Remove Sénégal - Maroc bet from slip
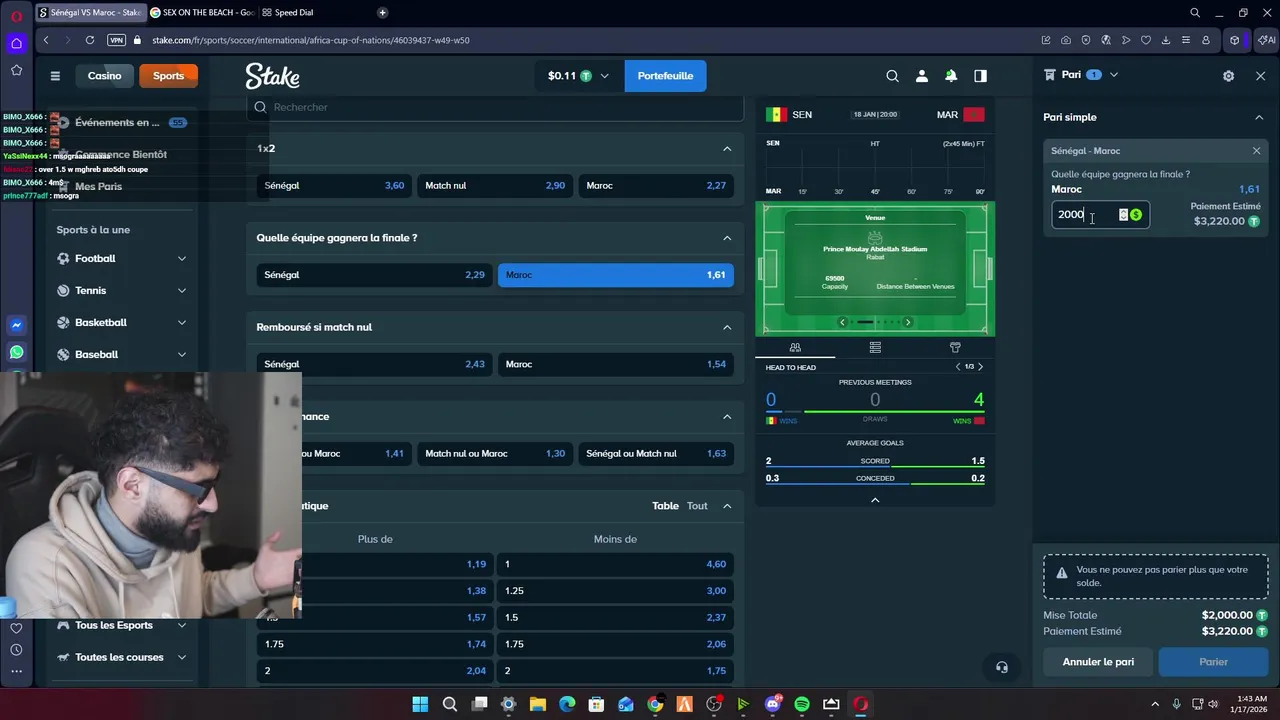This screenshot has width=1280, height=720. click(x=1256, y=151)
